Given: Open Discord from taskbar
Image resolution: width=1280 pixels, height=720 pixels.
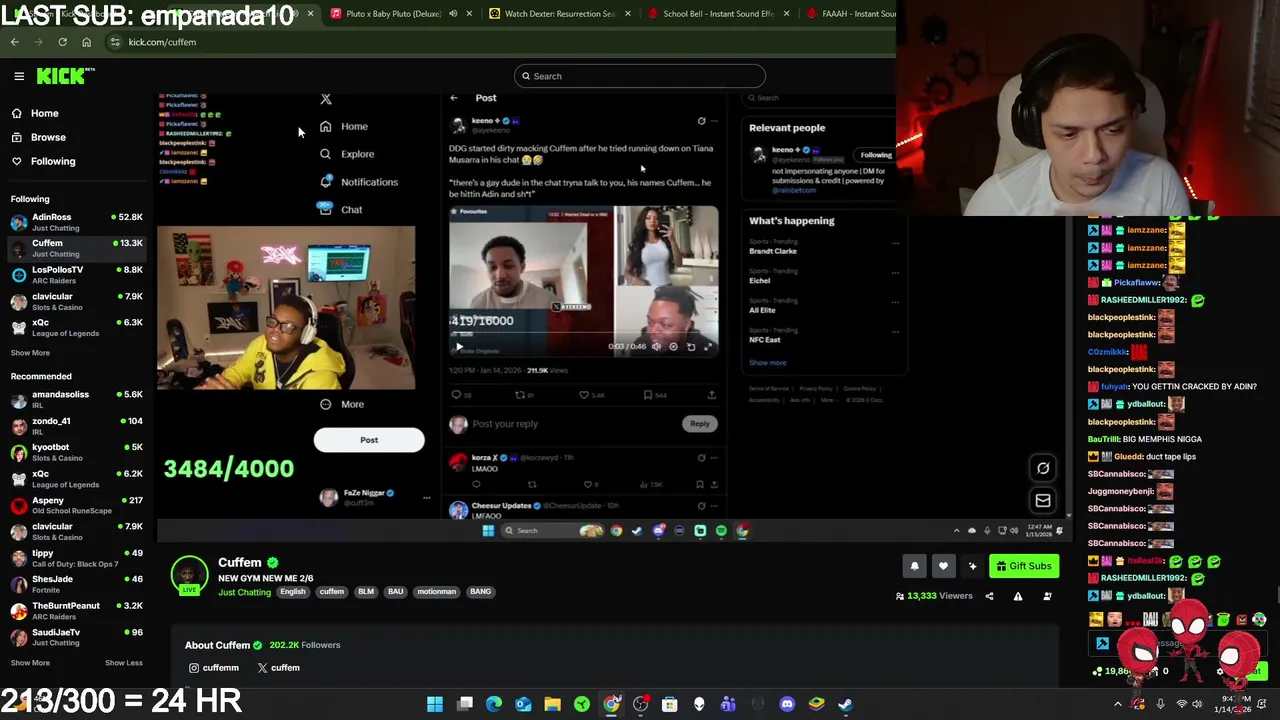Looking at the screenshot, I should click(787, 704).
